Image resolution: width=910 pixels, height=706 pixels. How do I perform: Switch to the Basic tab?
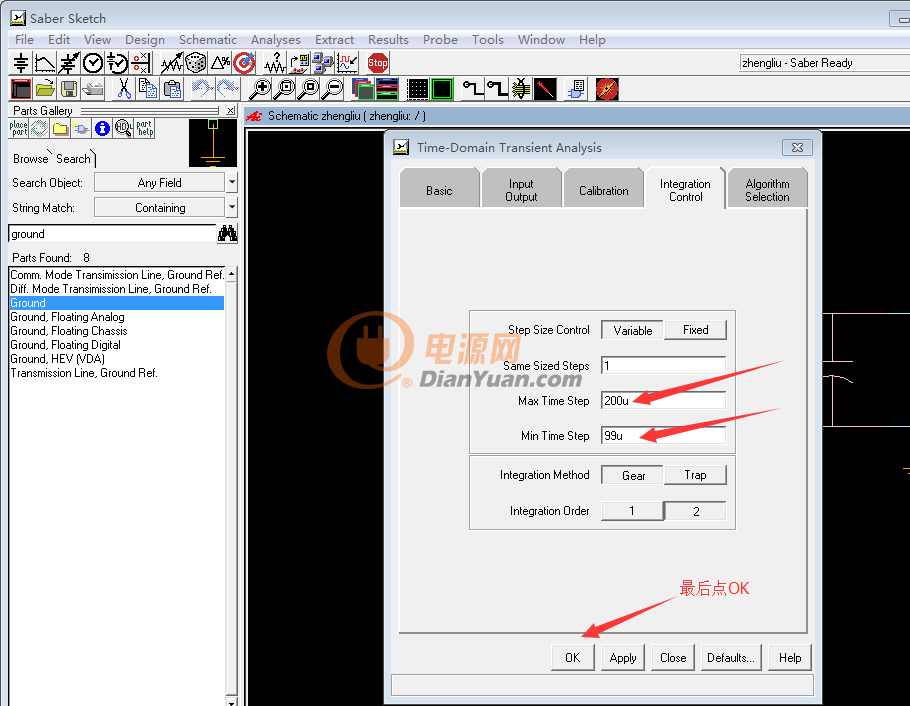point(439,190)
